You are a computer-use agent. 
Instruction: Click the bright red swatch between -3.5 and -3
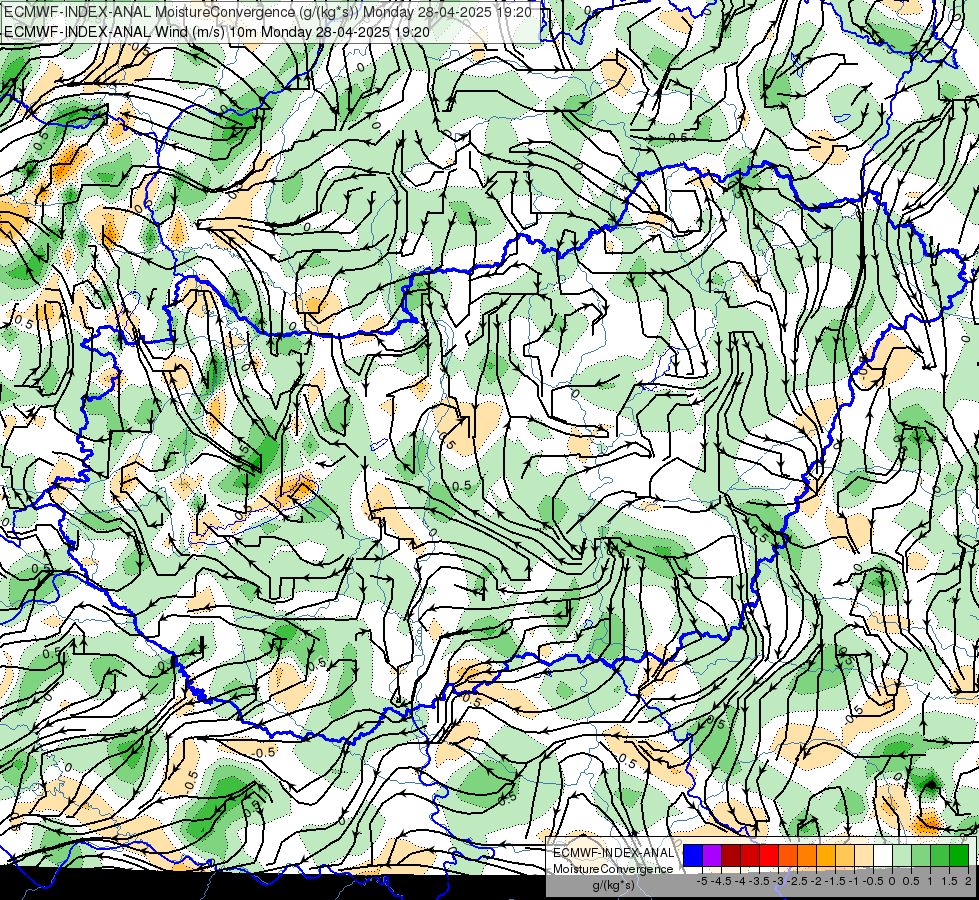pyautogui.click(x=769, y=856)
